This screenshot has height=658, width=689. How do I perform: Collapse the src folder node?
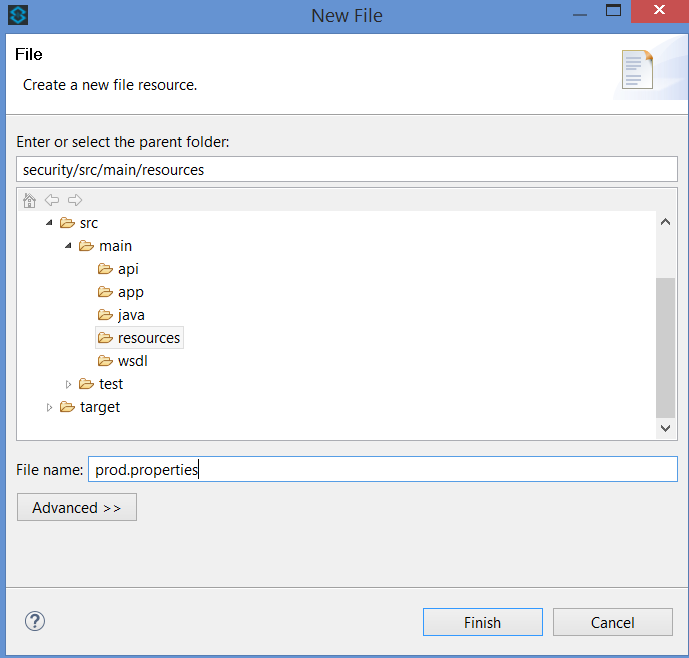pyautogui.click(x=49, y=223)
